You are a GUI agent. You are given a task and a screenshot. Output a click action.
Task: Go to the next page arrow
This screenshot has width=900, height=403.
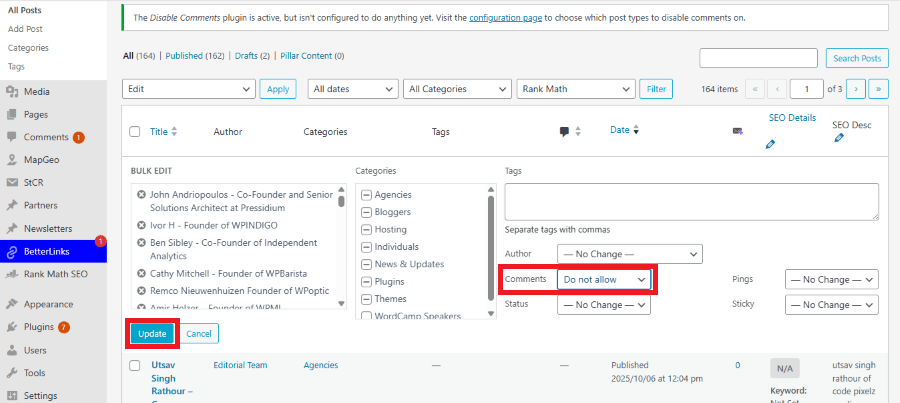(x=855, y=89)
